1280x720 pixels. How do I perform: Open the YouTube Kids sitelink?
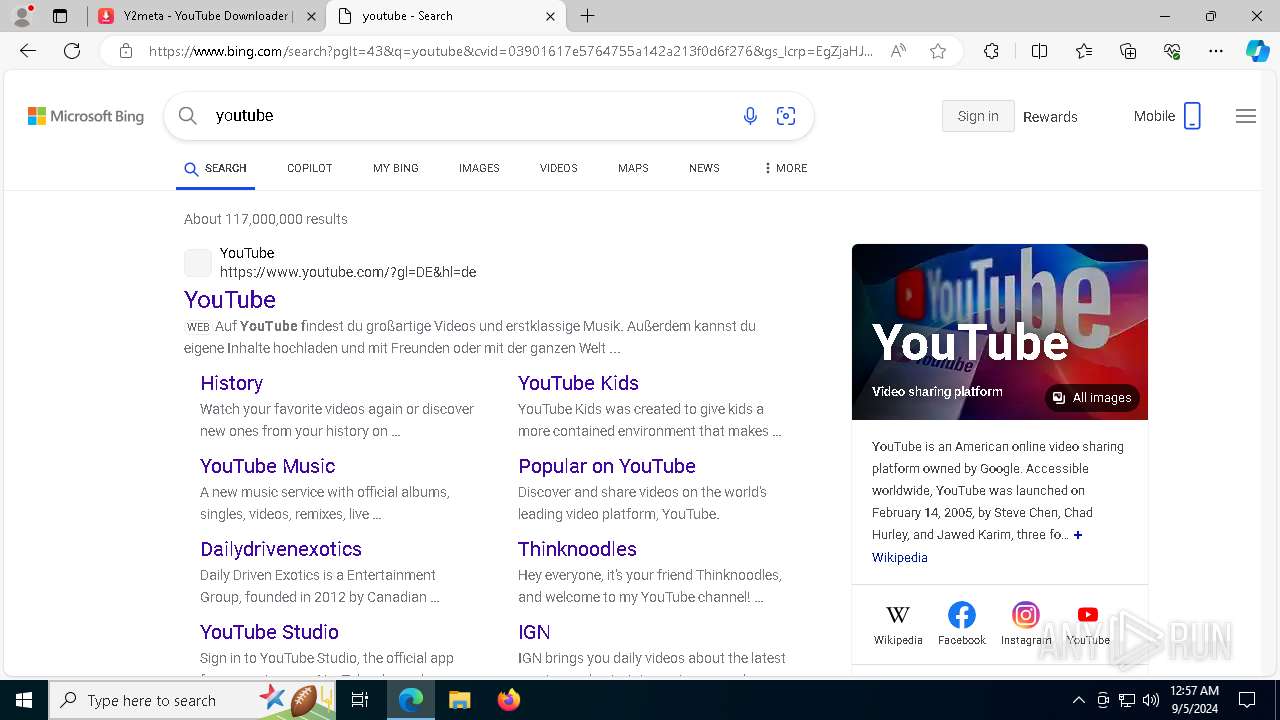[x=578, y=383]
